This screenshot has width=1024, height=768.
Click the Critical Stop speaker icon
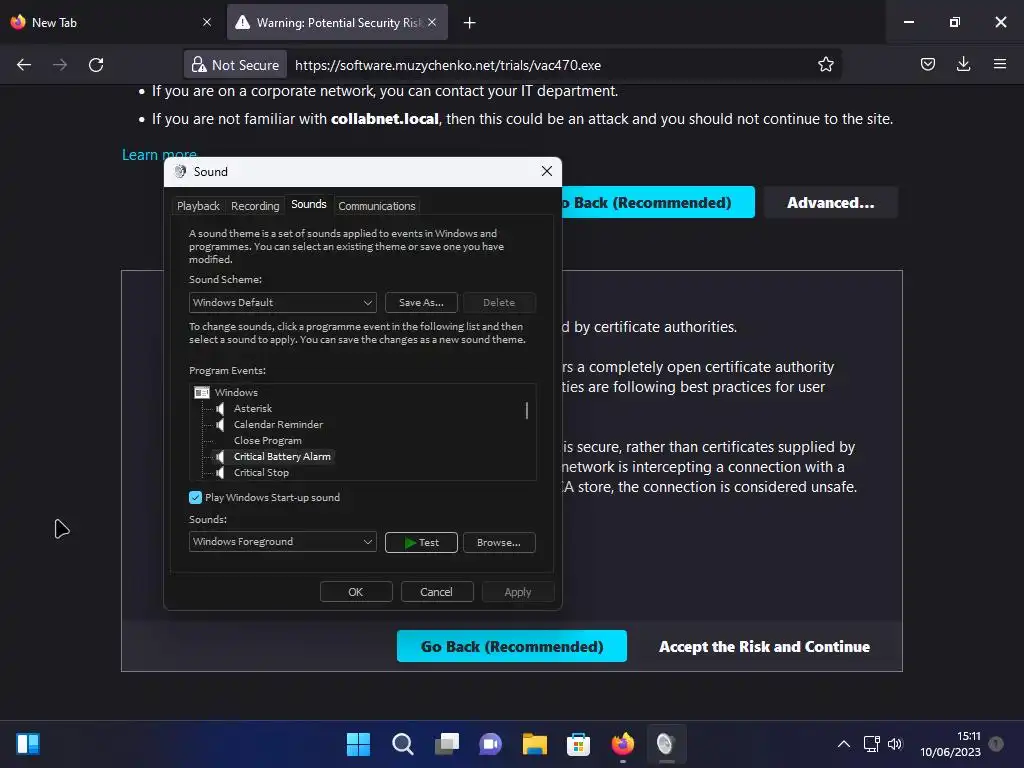pos(220,473)
